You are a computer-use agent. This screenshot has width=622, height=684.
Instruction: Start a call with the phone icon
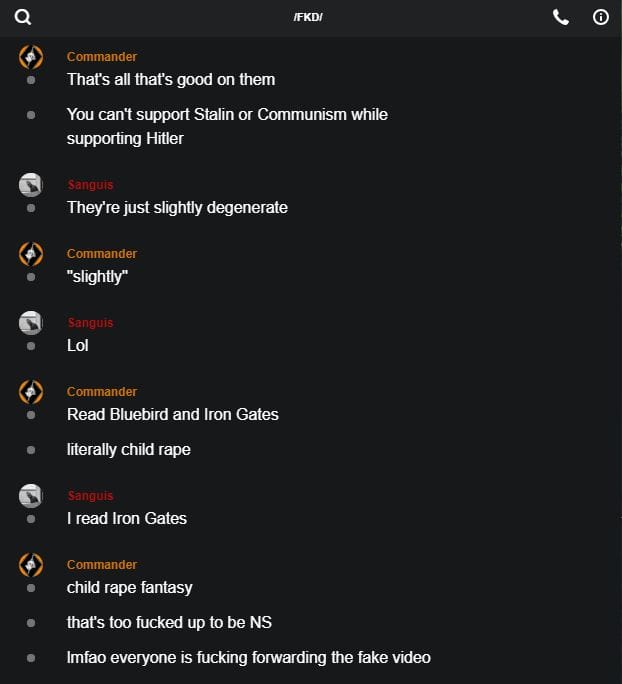561,17
